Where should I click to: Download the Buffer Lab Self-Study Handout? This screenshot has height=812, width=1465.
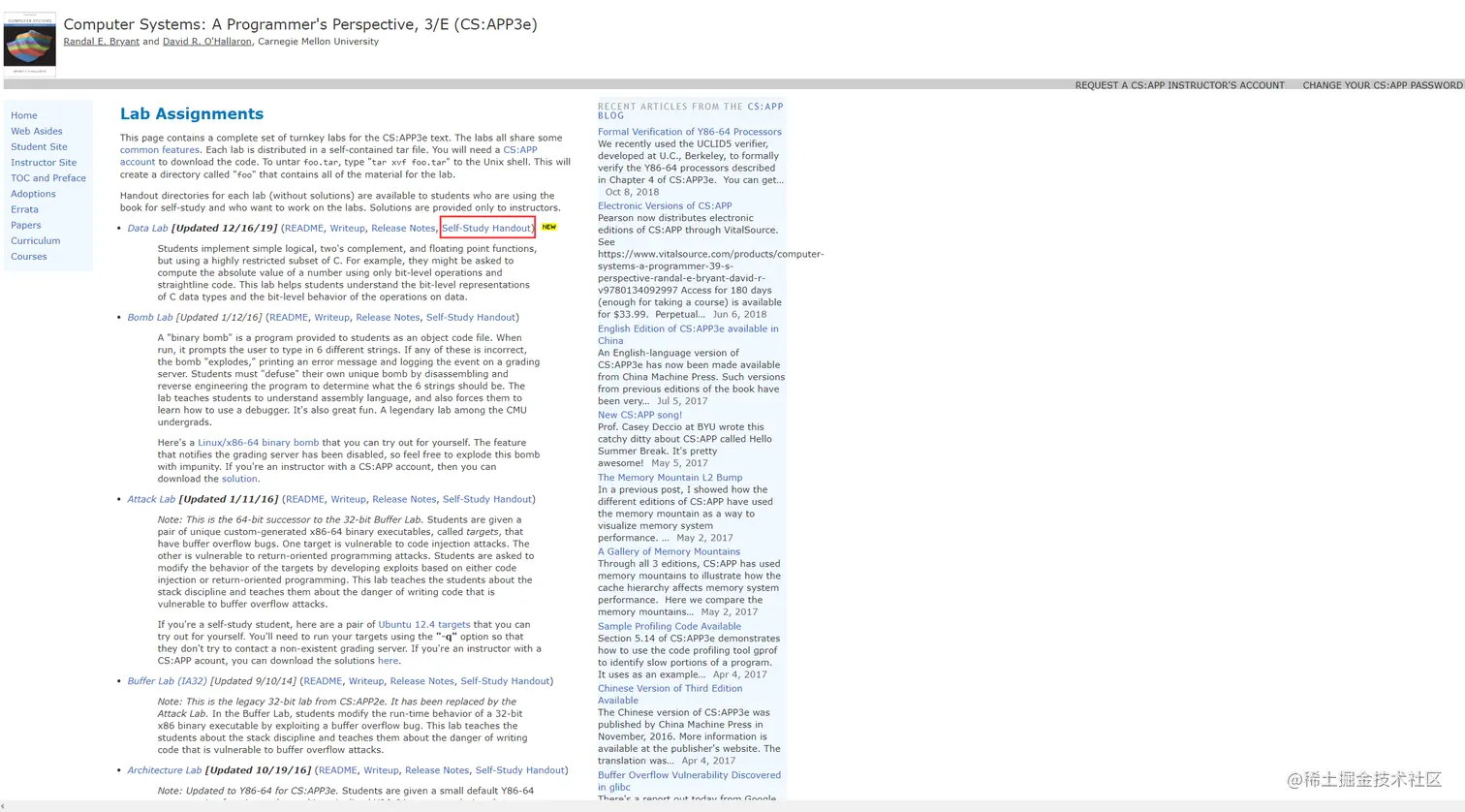[505, 681]
